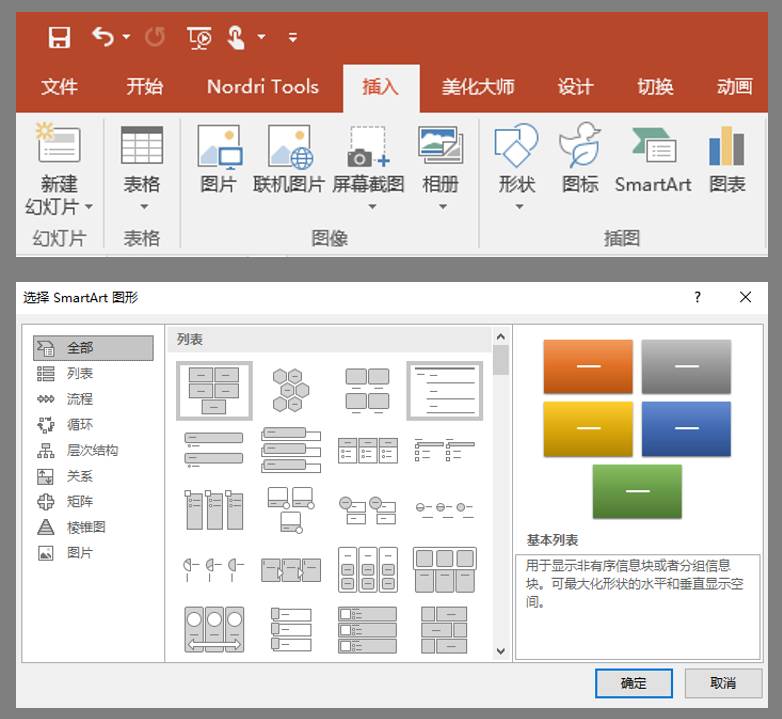Insert a SmartArt graphic from ribbon
The width and height of the screenshot is (782, 719).
point(653,158)
